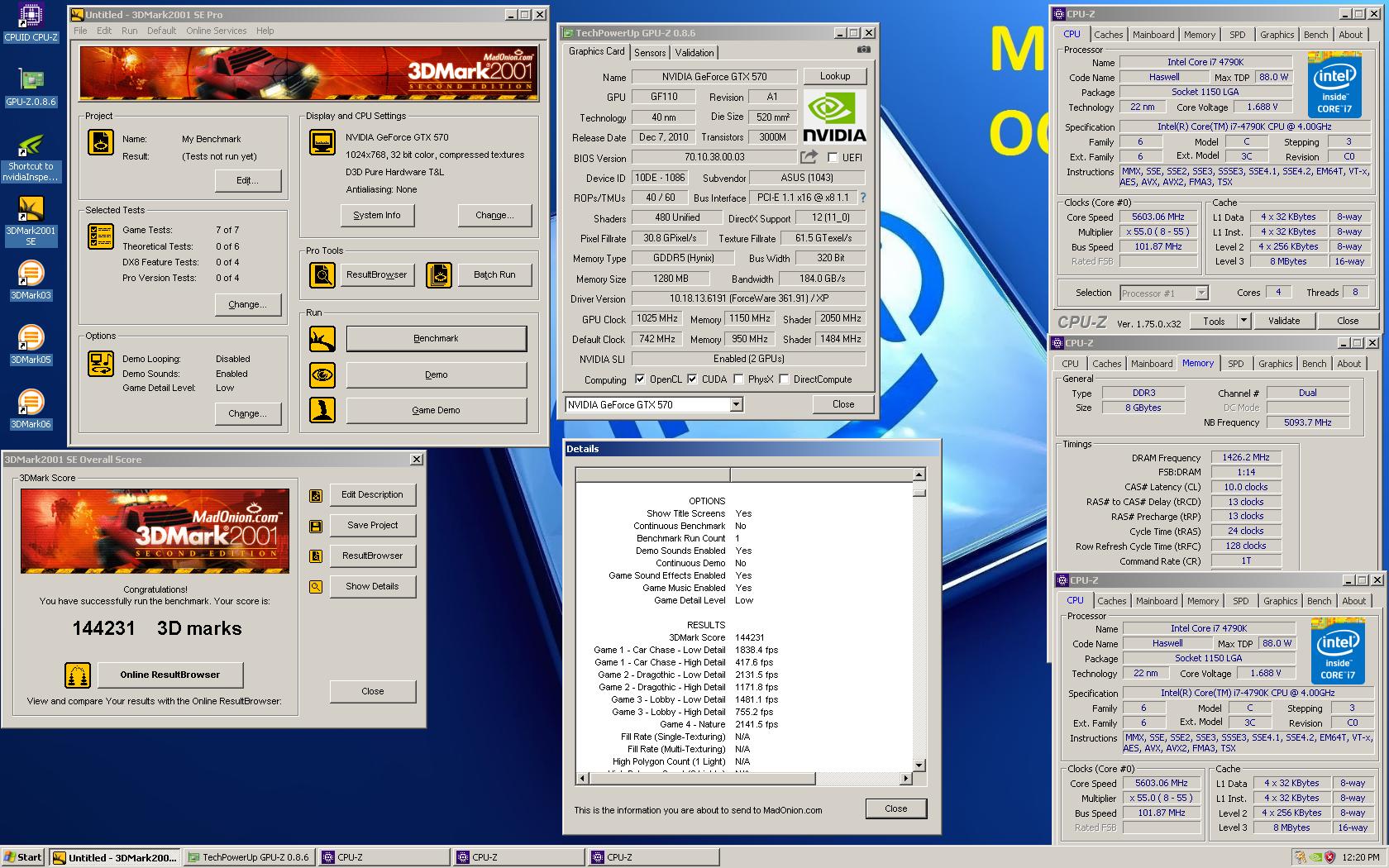Click the Validate button in CPU-Z

pyautogui.click(x=1283, y=321)
